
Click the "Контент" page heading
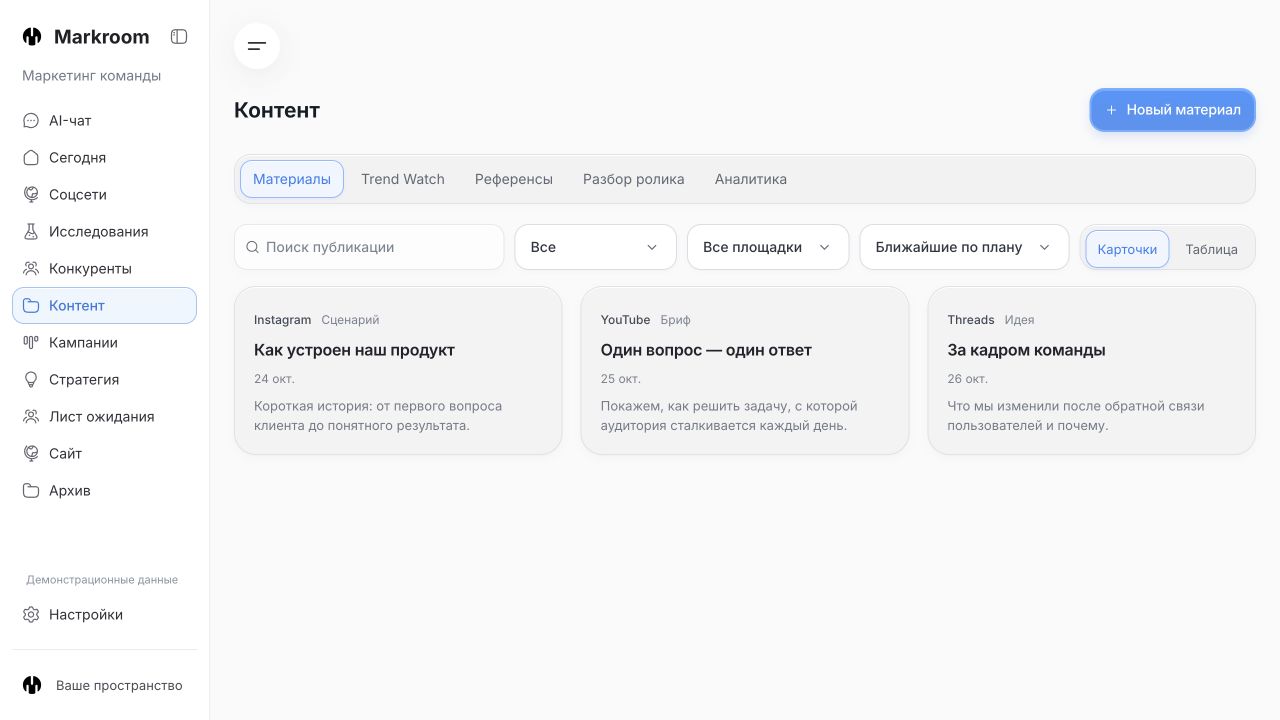point(277,110)
